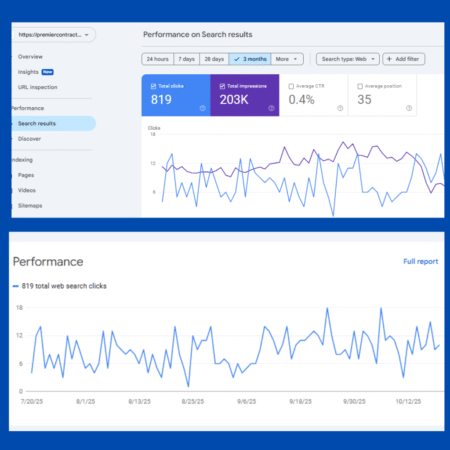The width and height of the screenshot is (450, 450).
Task: Toggle the Total impressions checkbox
Action: pos(222,86)
